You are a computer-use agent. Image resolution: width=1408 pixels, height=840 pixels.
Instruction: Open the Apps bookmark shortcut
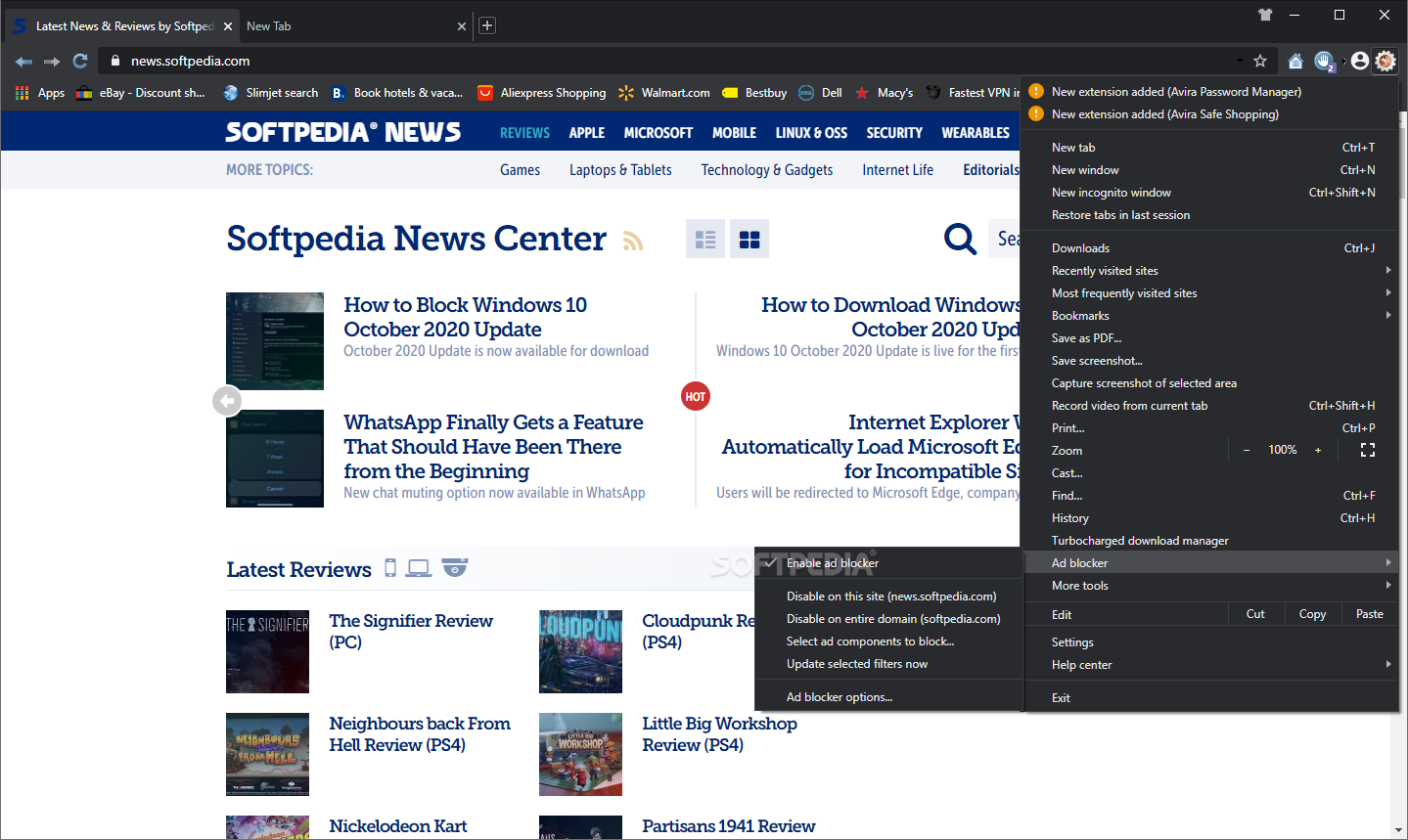pyautogui.click(x=40, y=93)
